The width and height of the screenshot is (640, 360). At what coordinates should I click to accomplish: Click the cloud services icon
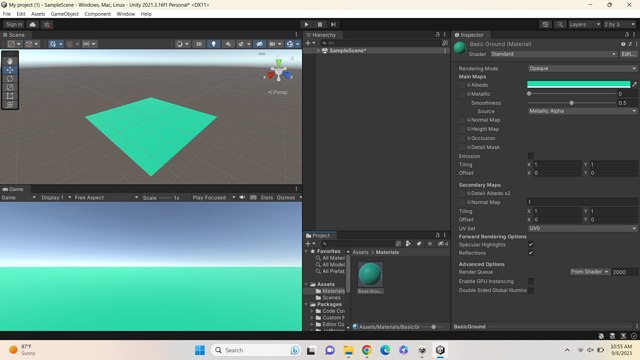point(33,24)
